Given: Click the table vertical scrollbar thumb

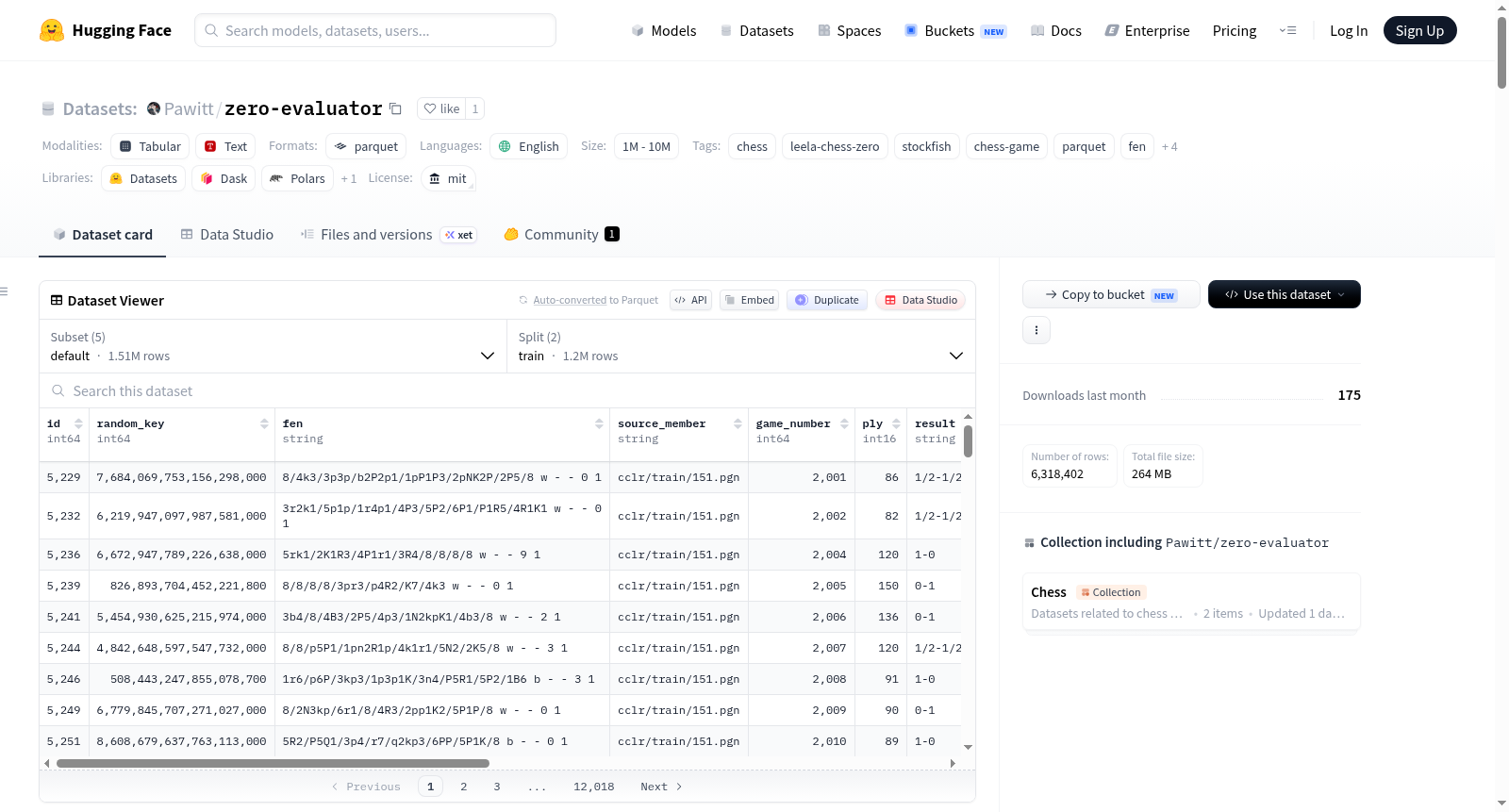Looking at the screenshot, I should coord(968,440).
